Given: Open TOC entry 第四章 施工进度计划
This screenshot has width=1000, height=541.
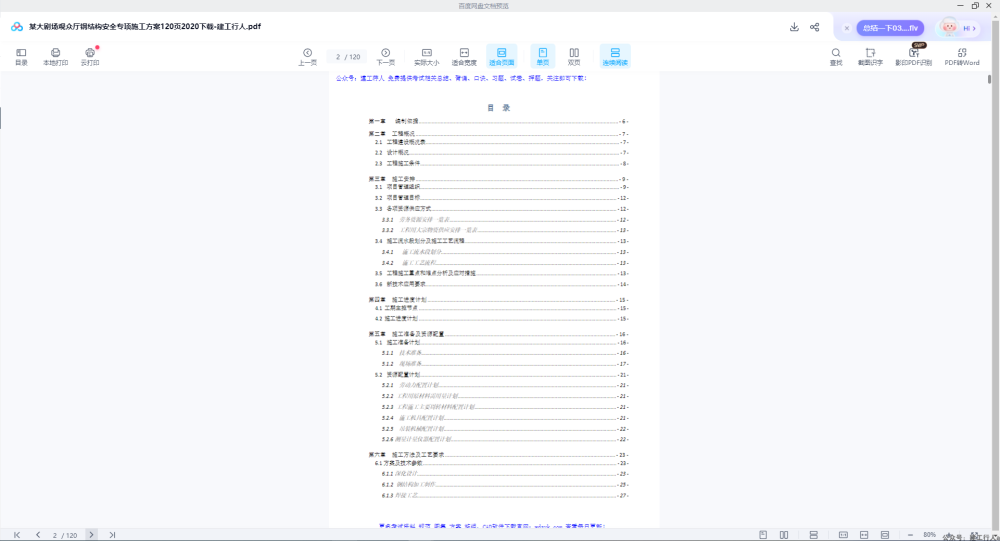Looking at the screenshot, I should pyautogui.click(x=498, y=300).
